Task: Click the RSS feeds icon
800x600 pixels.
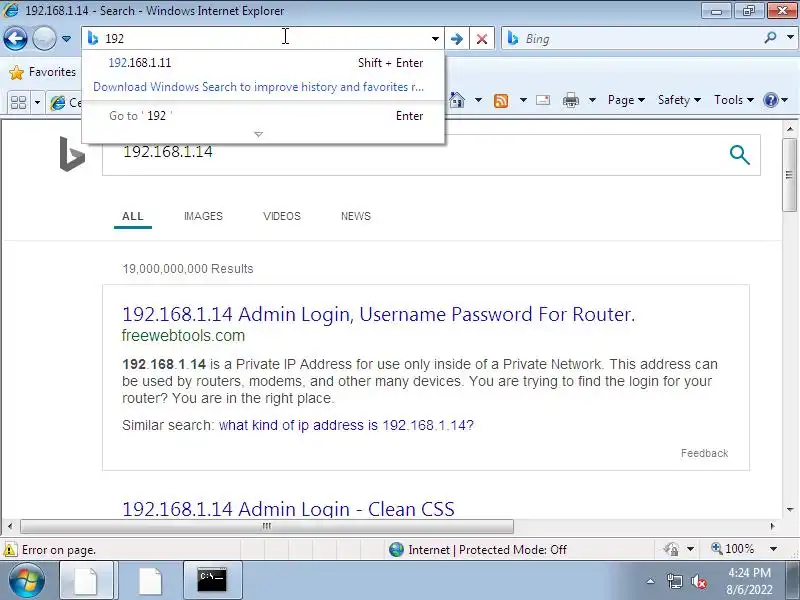Action: 501,101
